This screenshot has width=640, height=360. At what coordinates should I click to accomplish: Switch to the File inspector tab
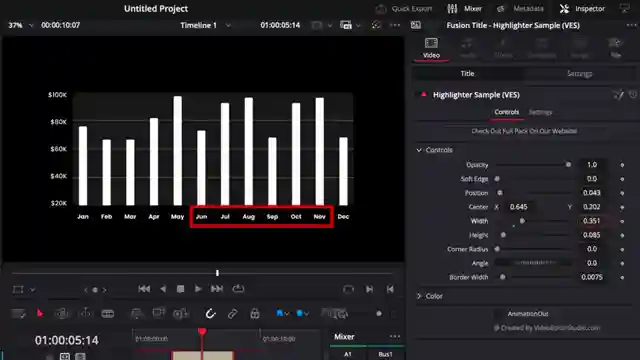click(615, 48)
